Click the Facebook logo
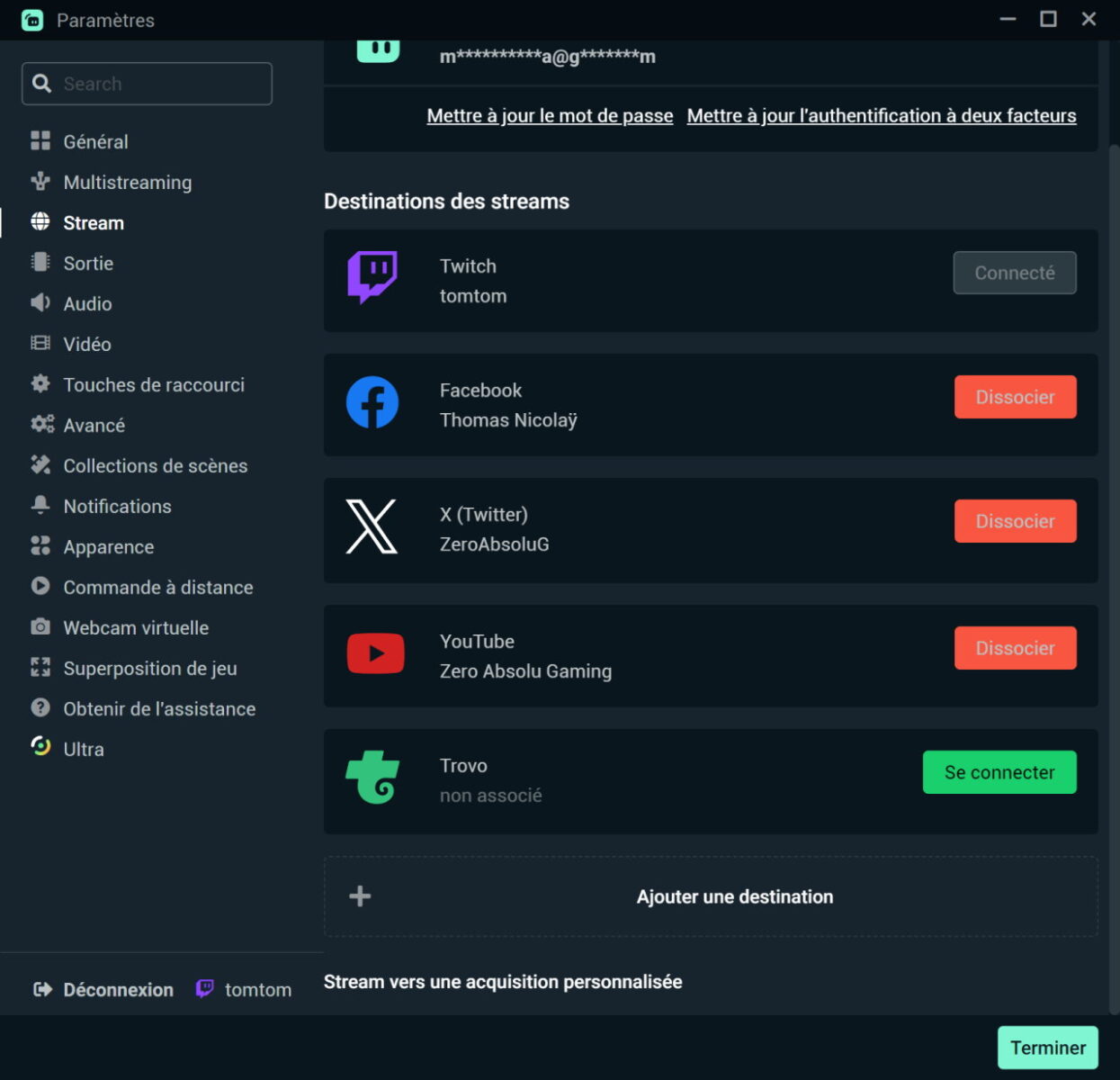Viewport: 1120px width, 1080px height. pos(372,402)
